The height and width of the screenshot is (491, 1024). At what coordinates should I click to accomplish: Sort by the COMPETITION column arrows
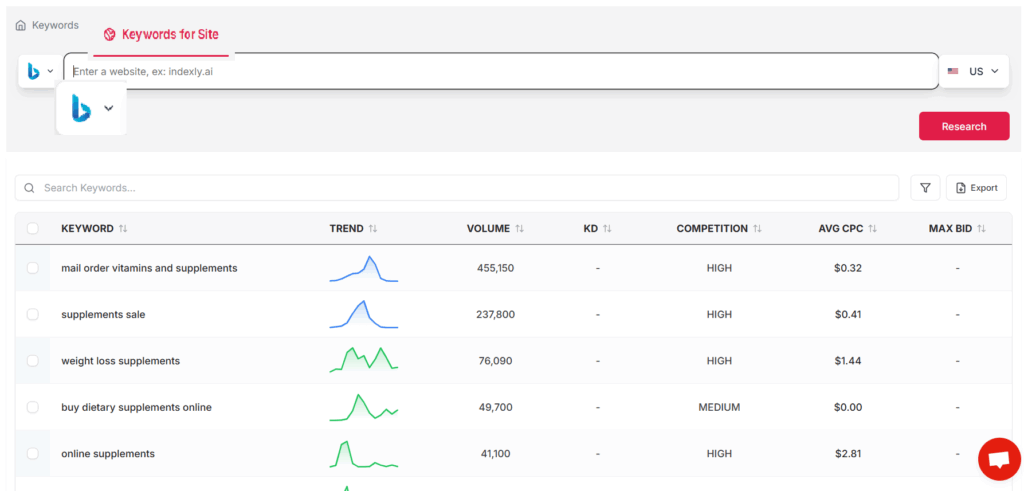coord(758,229)
